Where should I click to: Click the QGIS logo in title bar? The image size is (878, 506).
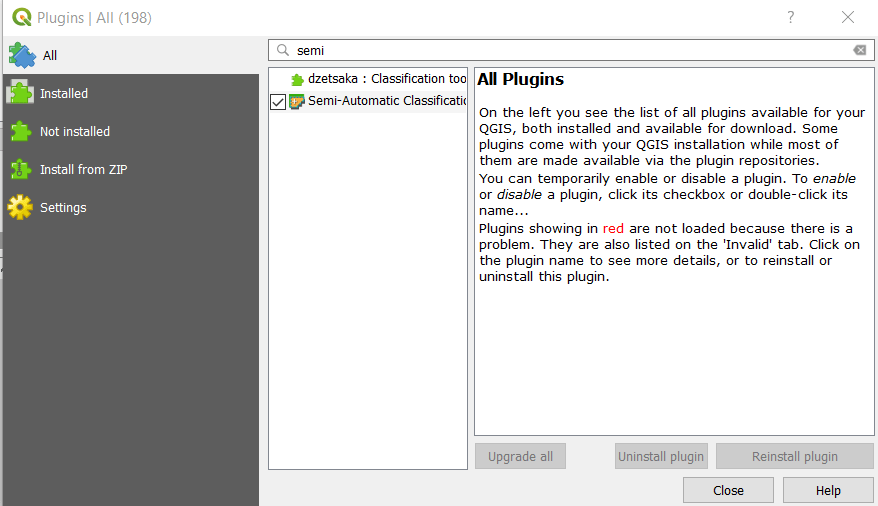[22, 17]
